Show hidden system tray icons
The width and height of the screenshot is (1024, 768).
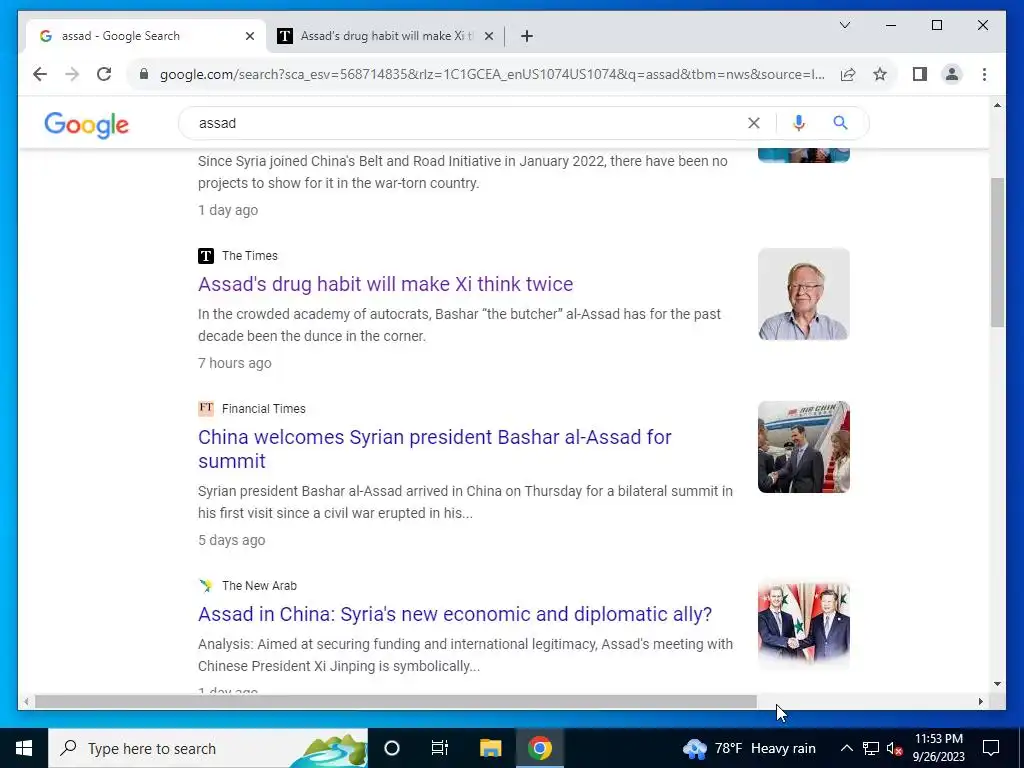(x=846, y=748)
